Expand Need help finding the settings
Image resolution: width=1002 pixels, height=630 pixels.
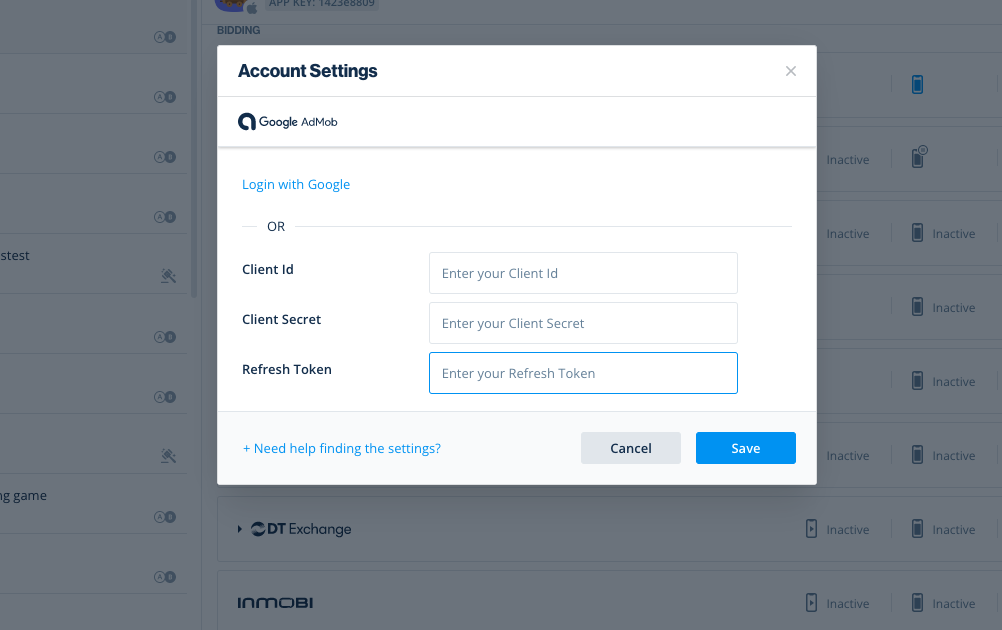[x=341, y=449]
